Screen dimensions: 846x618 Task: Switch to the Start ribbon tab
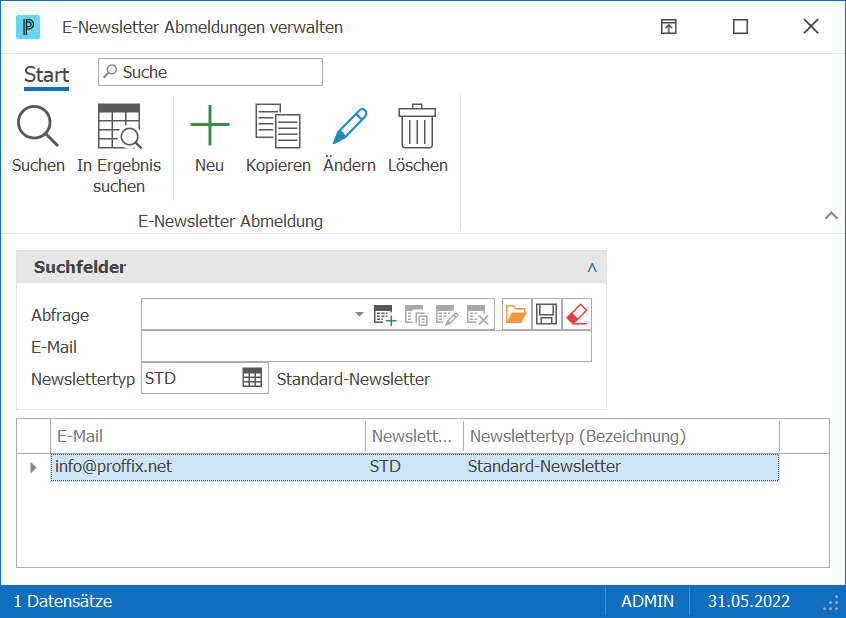[x=46, y=74]
